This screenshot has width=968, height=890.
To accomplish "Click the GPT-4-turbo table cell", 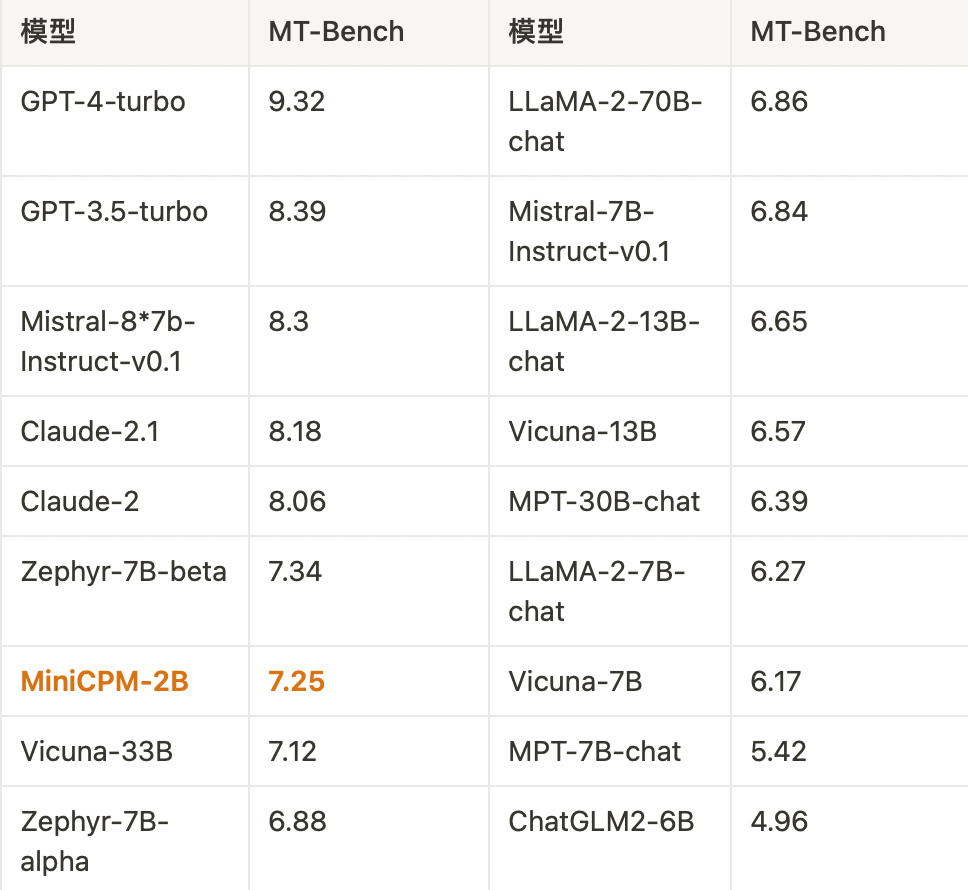I will (x=103, y=101).
